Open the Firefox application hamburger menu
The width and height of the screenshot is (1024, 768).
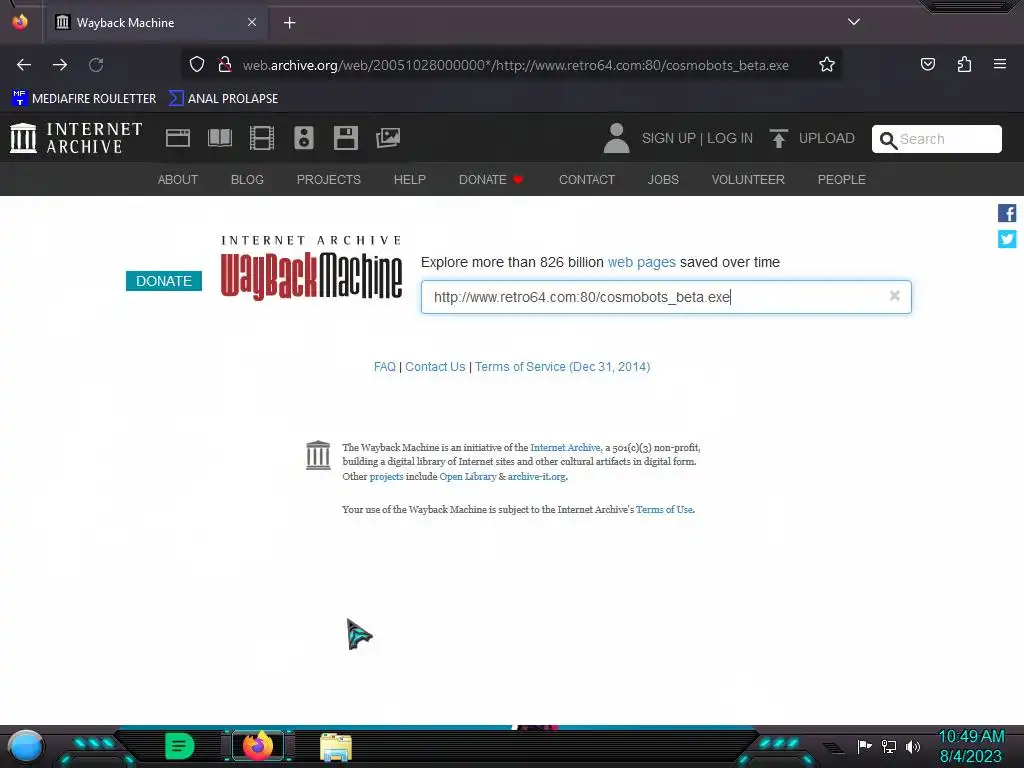point(1000,64)
